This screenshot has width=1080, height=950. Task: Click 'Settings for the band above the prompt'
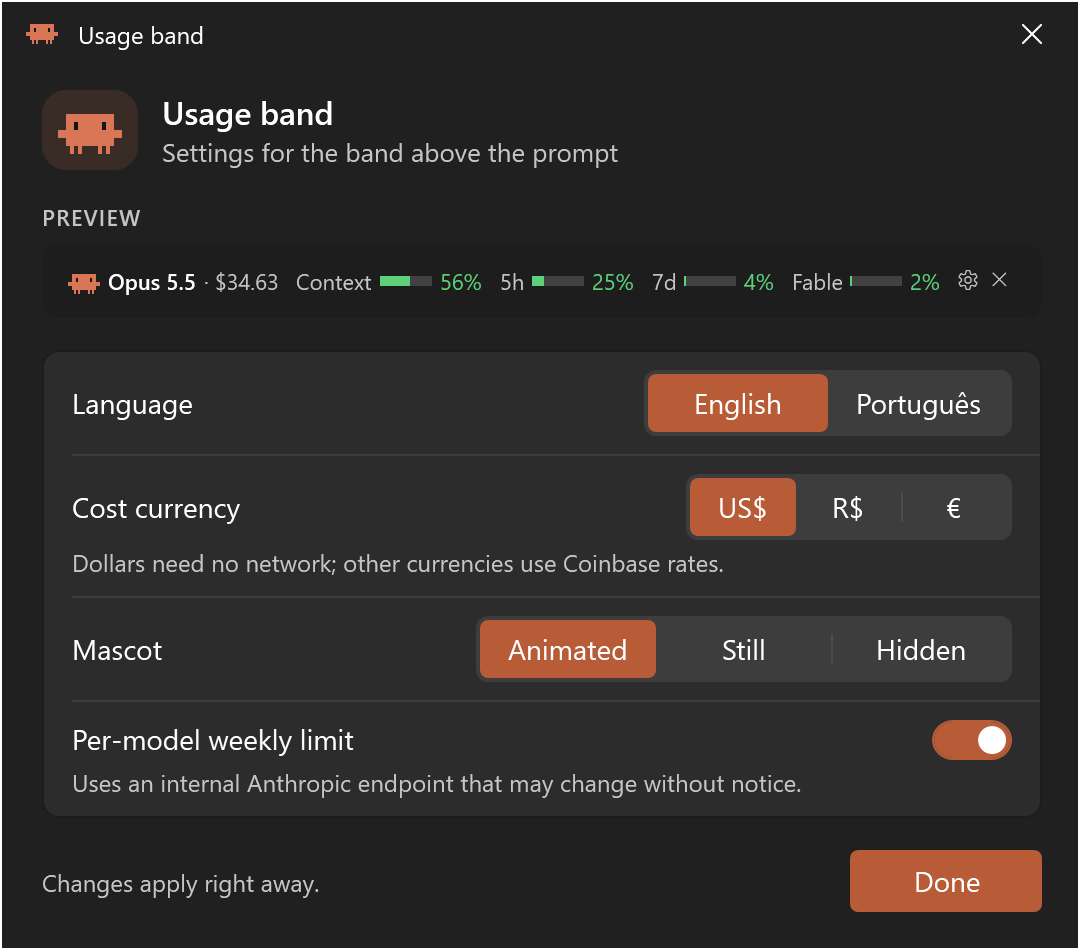[x=390, y=154]
